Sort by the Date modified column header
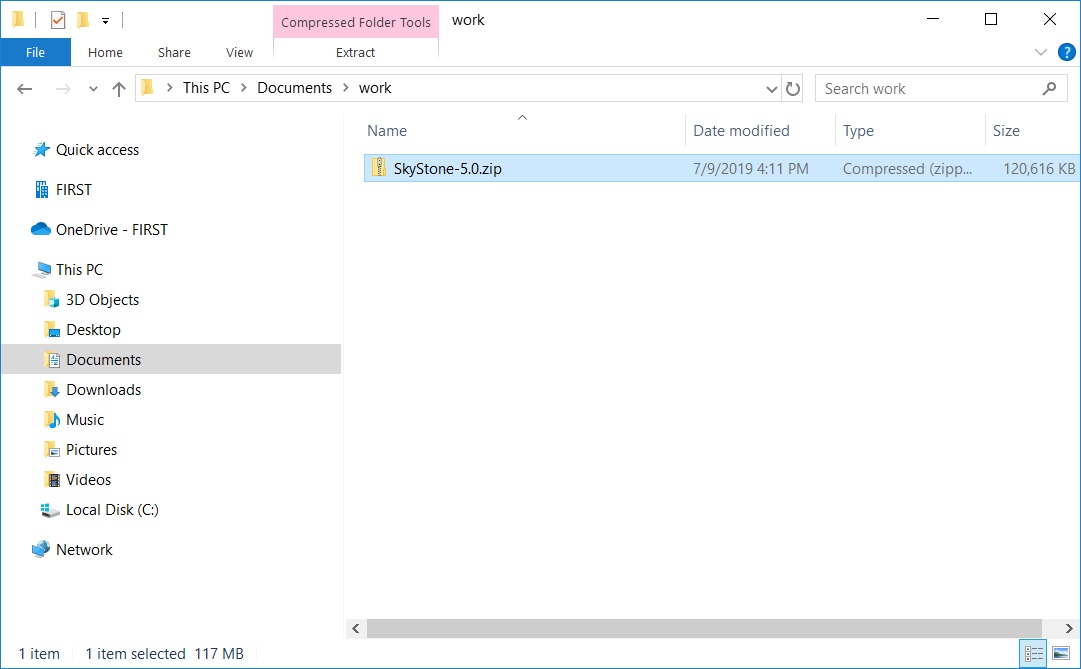1081x669 pixels. (741, 131)
